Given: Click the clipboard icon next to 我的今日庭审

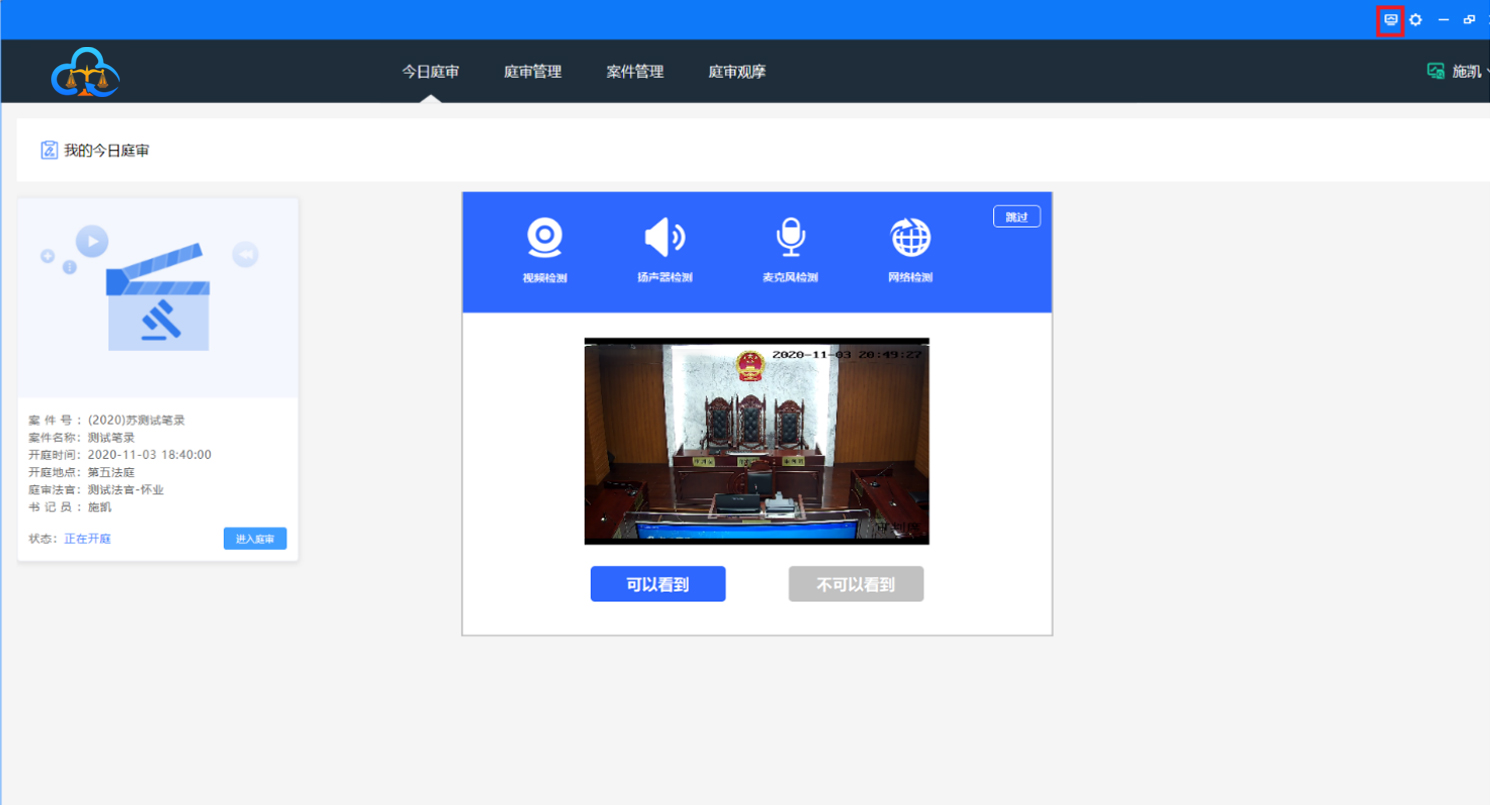Looking at the screenshot, I should (49, 150).
